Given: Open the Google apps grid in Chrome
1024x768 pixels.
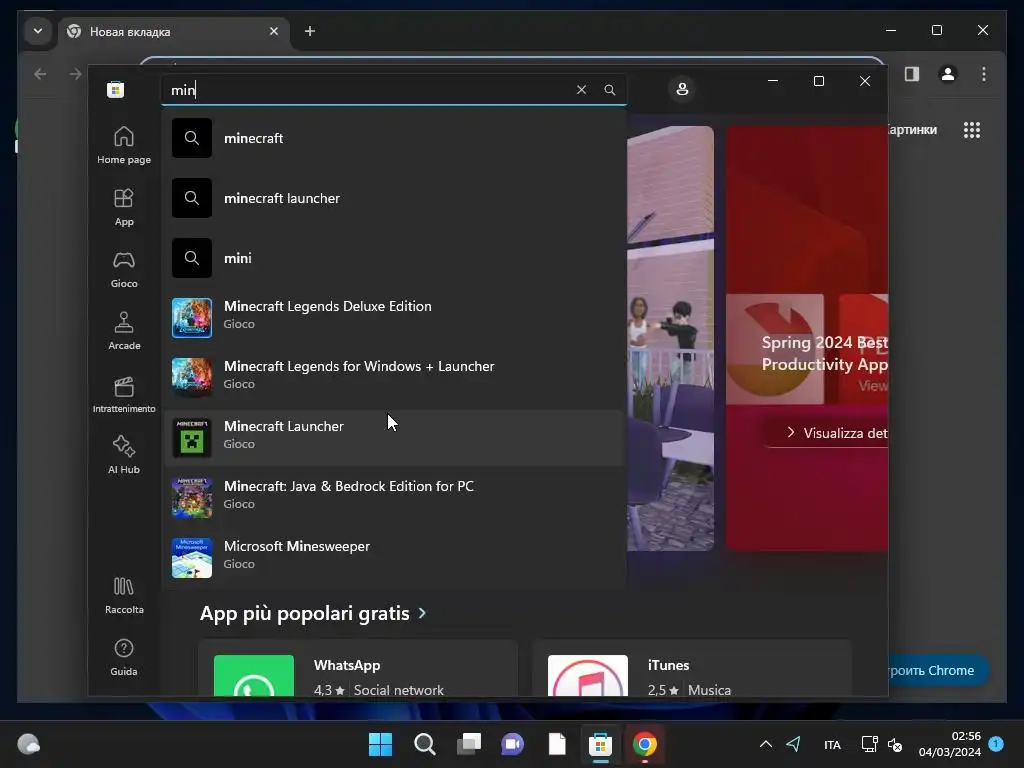Looking at the screenshot, I should pyautogui.click(x=972, y=130).
